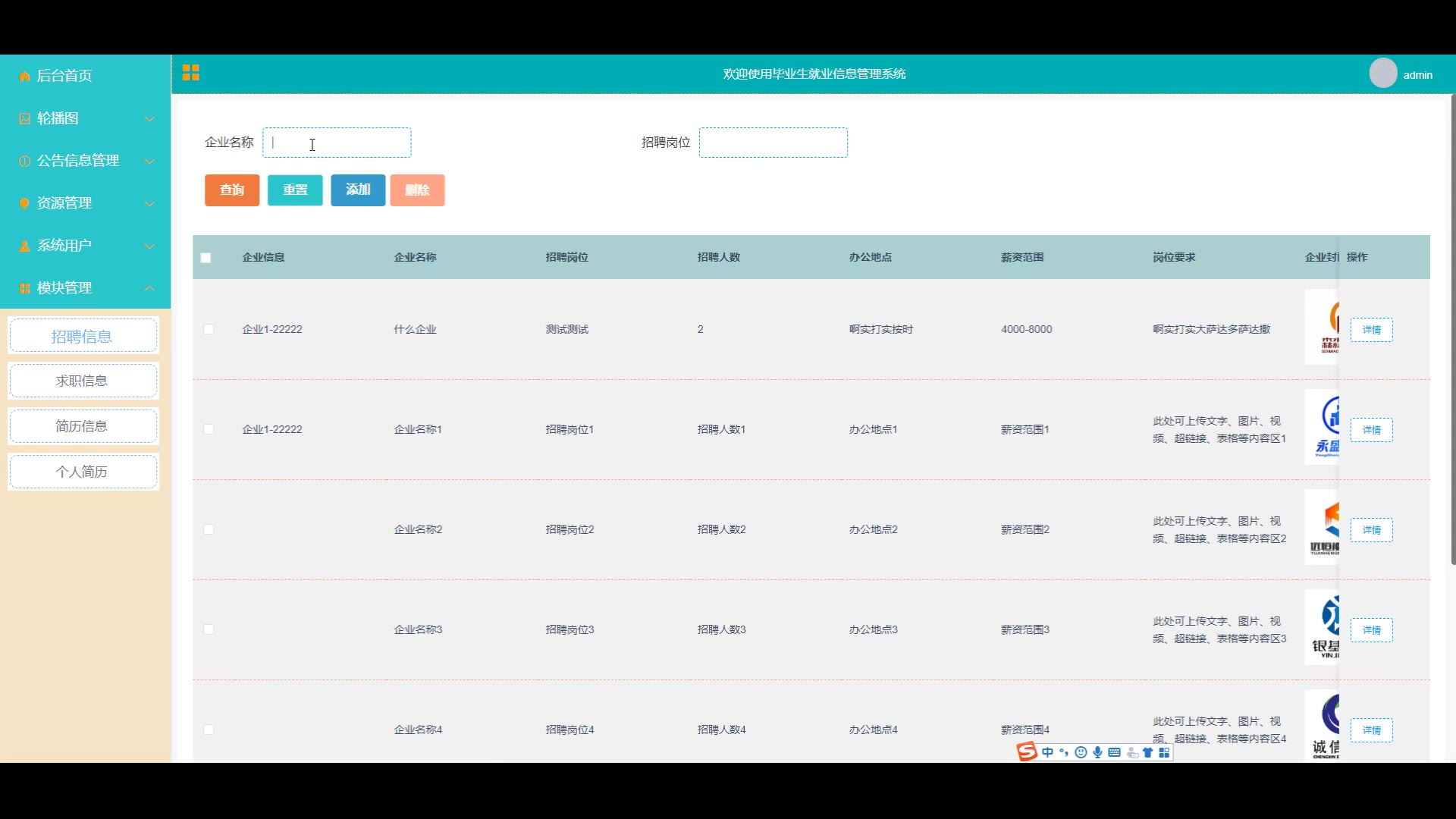Click the admin avatar circle
1456x819 pixels.
click(1382, 74)
